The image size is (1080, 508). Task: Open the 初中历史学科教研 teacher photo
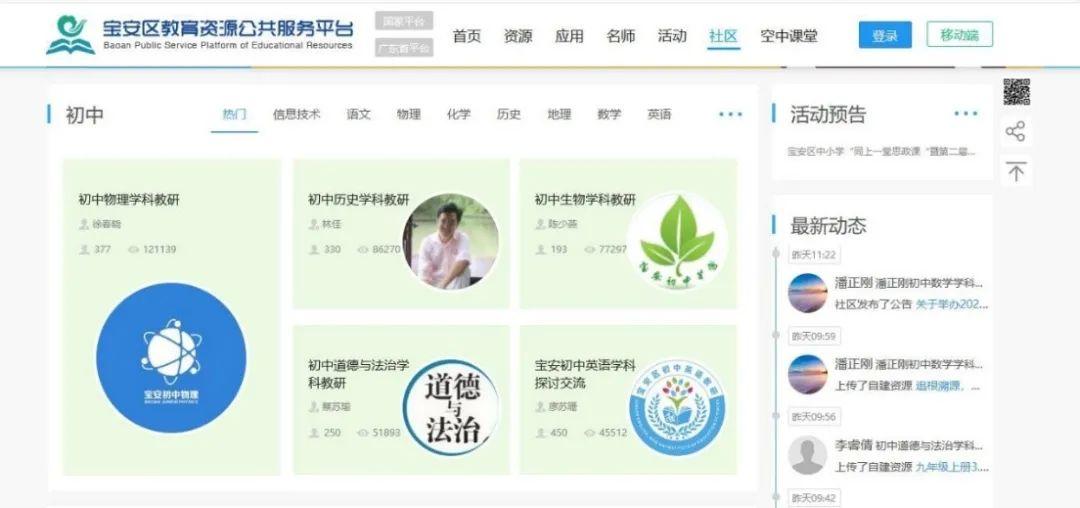click(x=450, y=242)
